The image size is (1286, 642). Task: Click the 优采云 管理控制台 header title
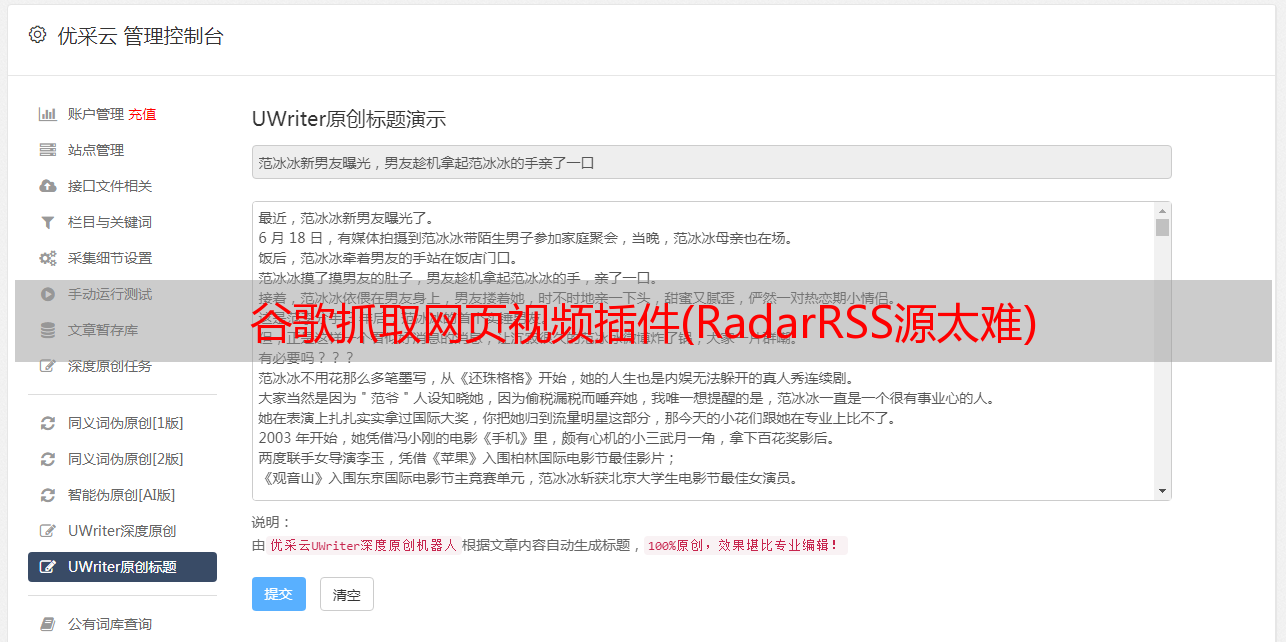click(x=140, y=36)
